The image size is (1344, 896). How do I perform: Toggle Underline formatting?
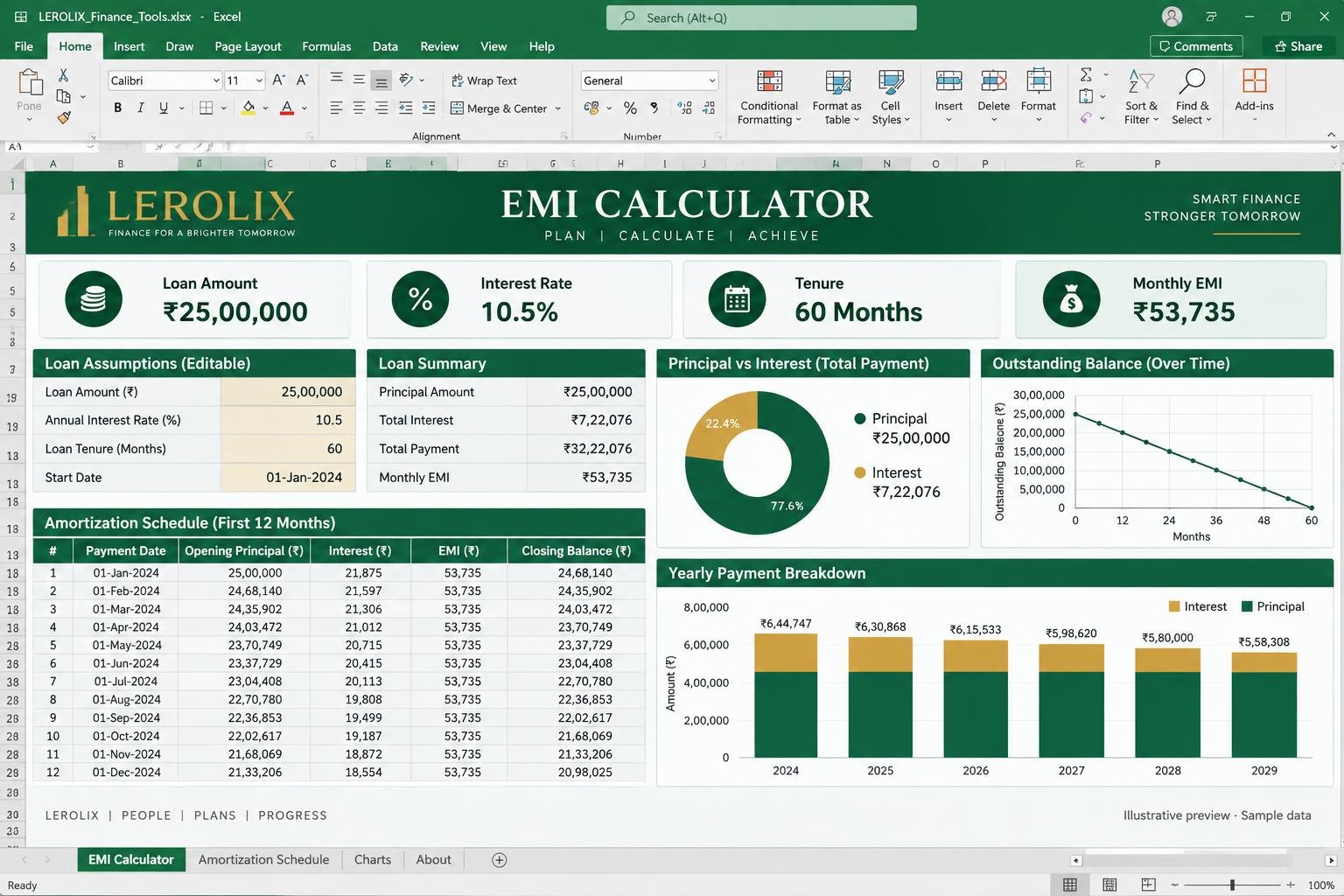pos(164,108)
